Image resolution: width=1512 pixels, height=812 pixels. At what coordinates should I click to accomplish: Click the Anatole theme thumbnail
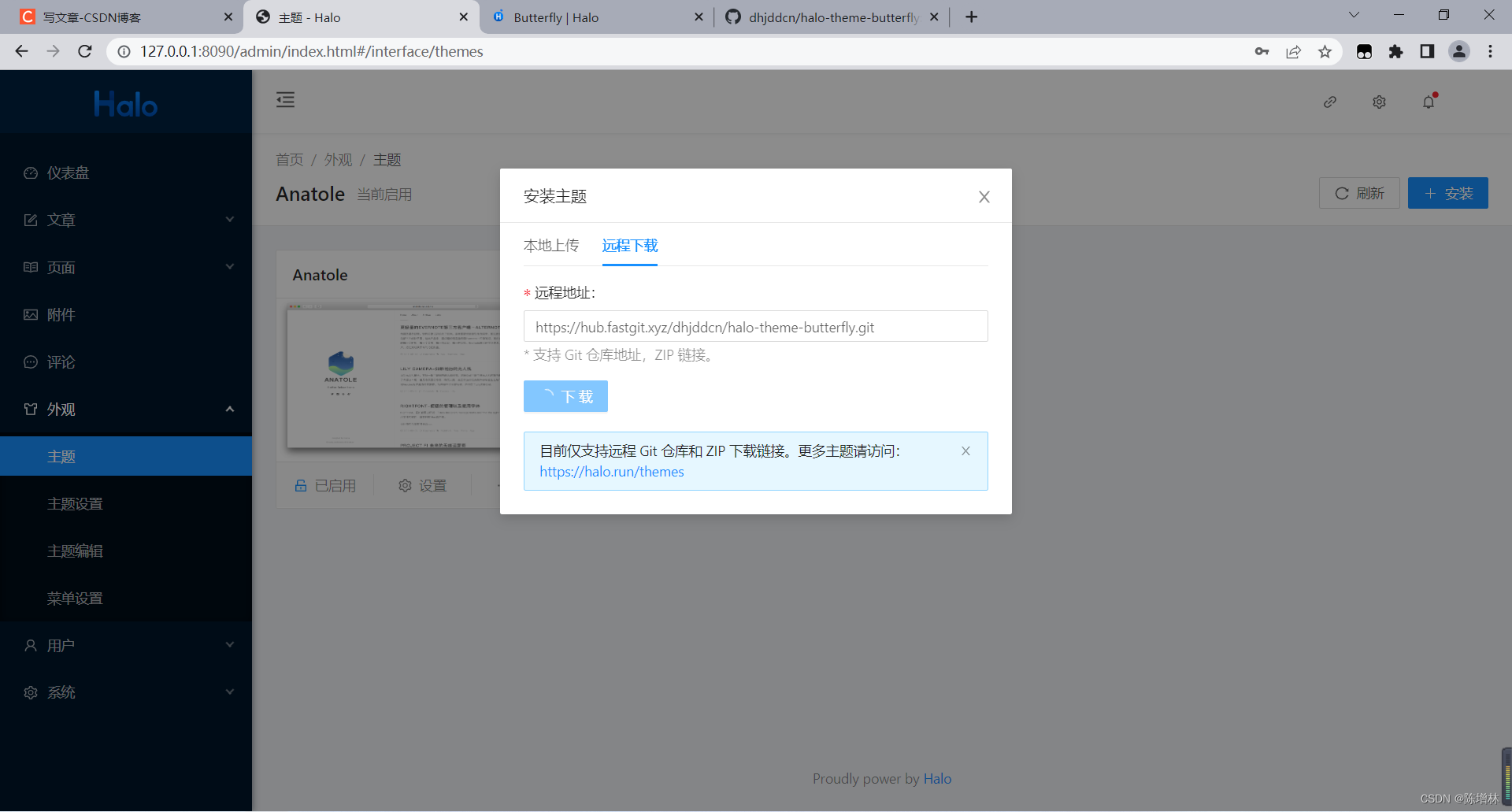coord(393,376)
